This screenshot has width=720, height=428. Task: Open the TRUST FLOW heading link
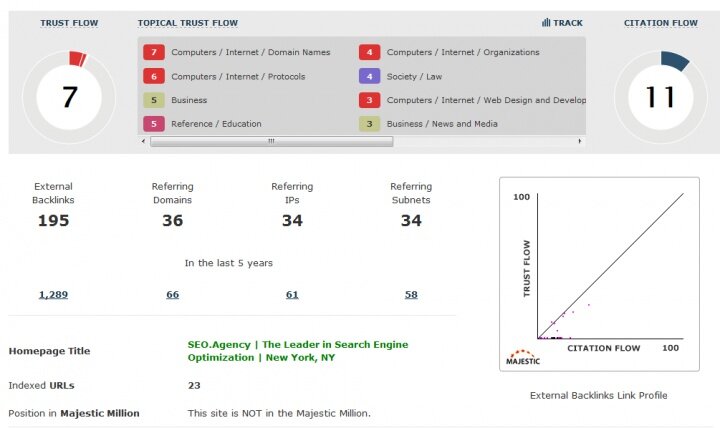(x=69, y=23)
